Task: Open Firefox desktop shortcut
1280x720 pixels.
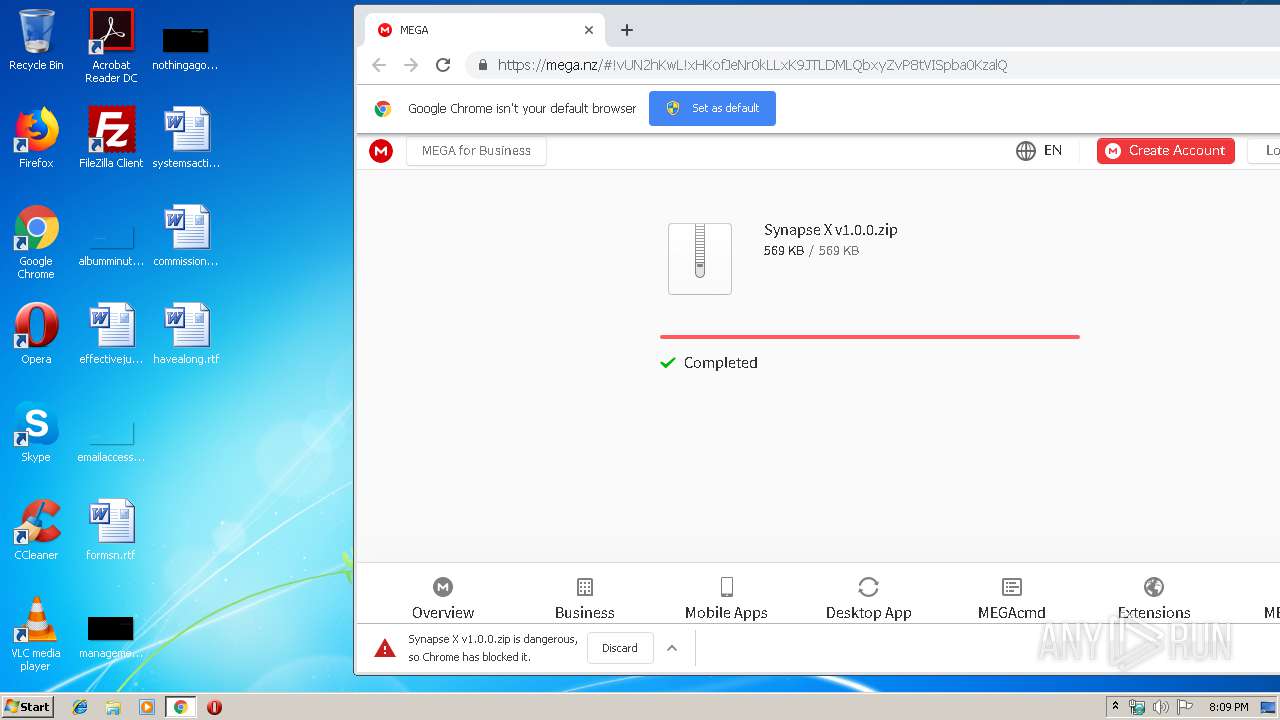Action: pyautogui.click(x=36, y=138)
